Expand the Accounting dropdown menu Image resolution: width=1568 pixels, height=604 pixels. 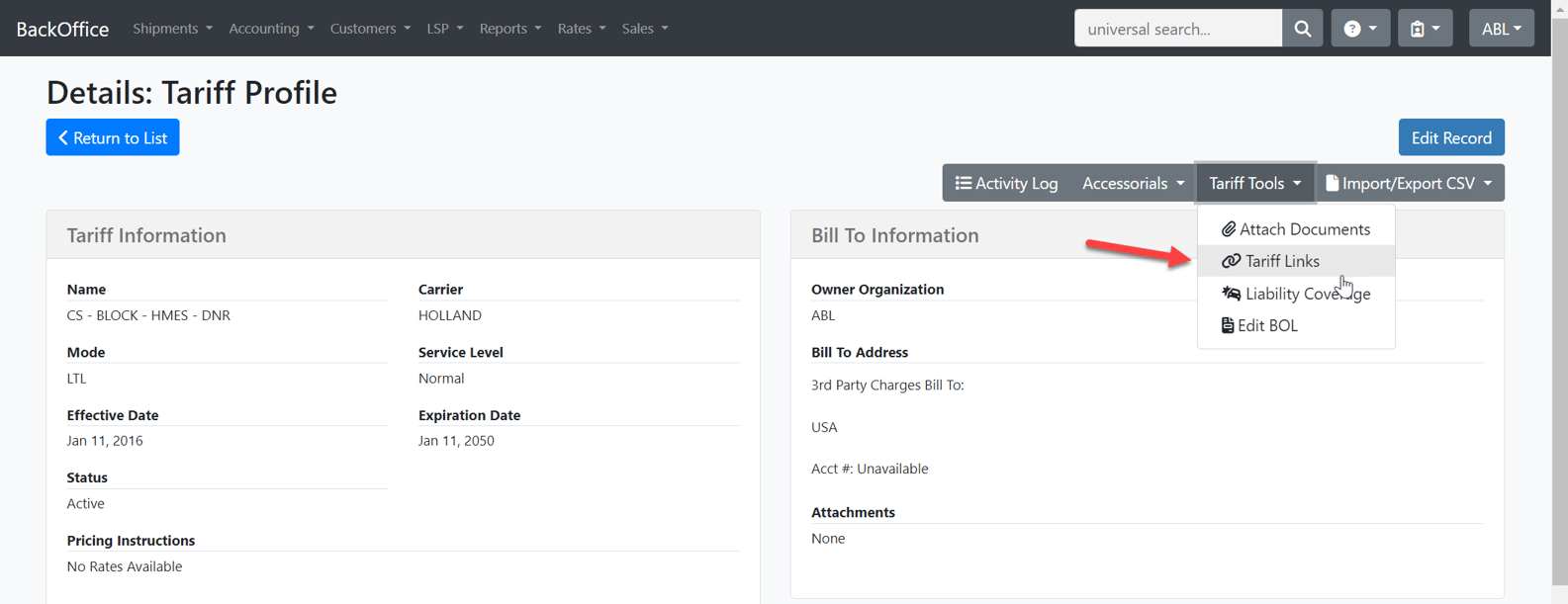pyautogui.click(x=271, y=29)
